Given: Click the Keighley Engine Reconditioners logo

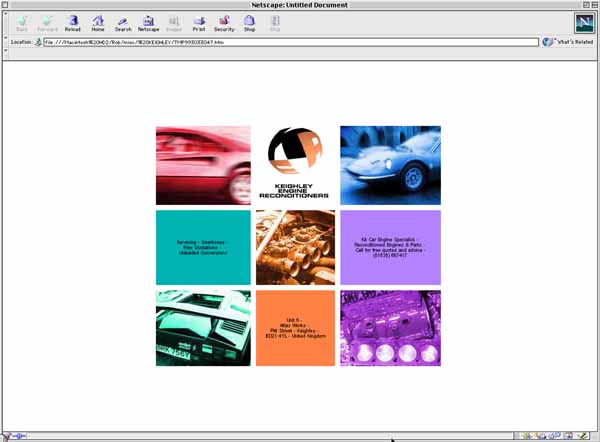Looking at the screenshot, I should pos(295,163).
